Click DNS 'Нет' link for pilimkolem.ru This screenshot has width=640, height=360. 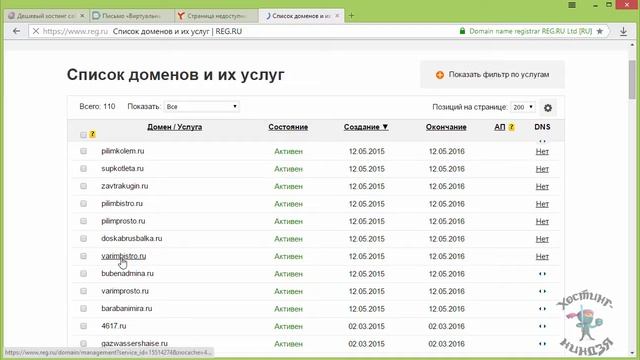(542, 151)
